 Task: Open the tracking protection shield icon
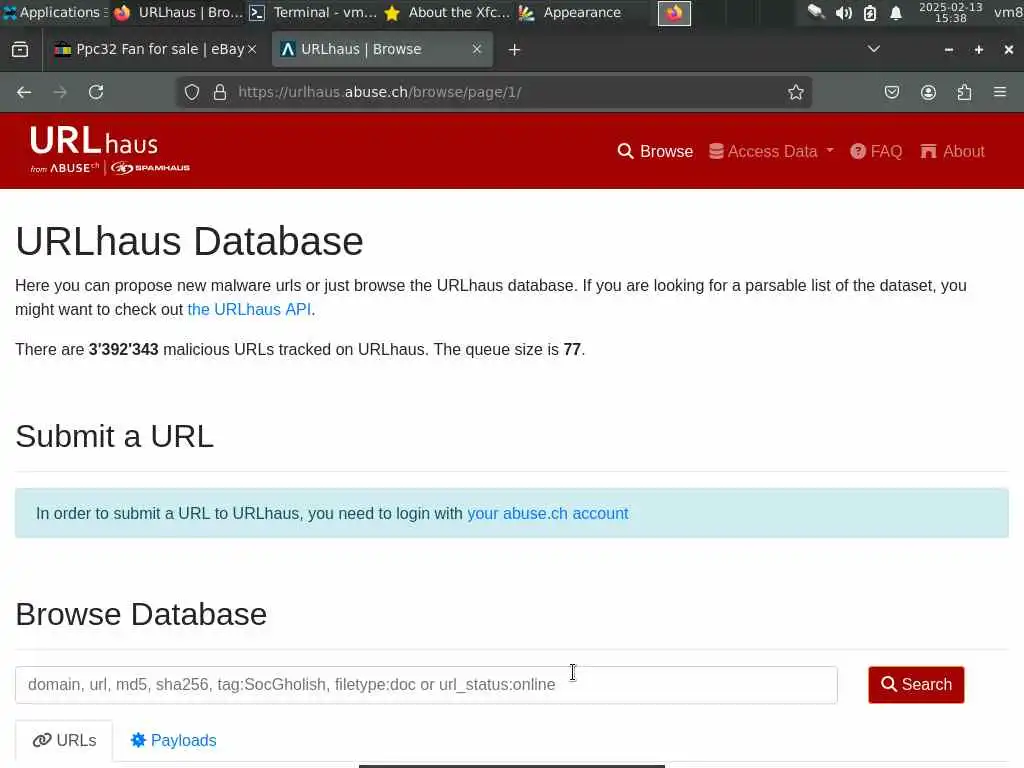pyautogui.click(x=191, y=92)
